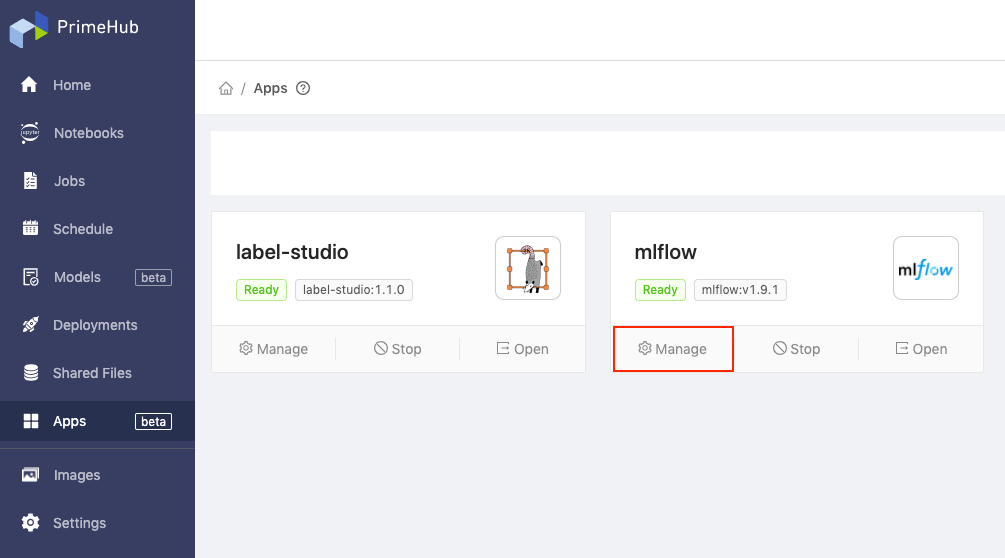Click the Jobs checklist icon
The width and height of the screenshot is (1005, 558).
click(30, 181)
